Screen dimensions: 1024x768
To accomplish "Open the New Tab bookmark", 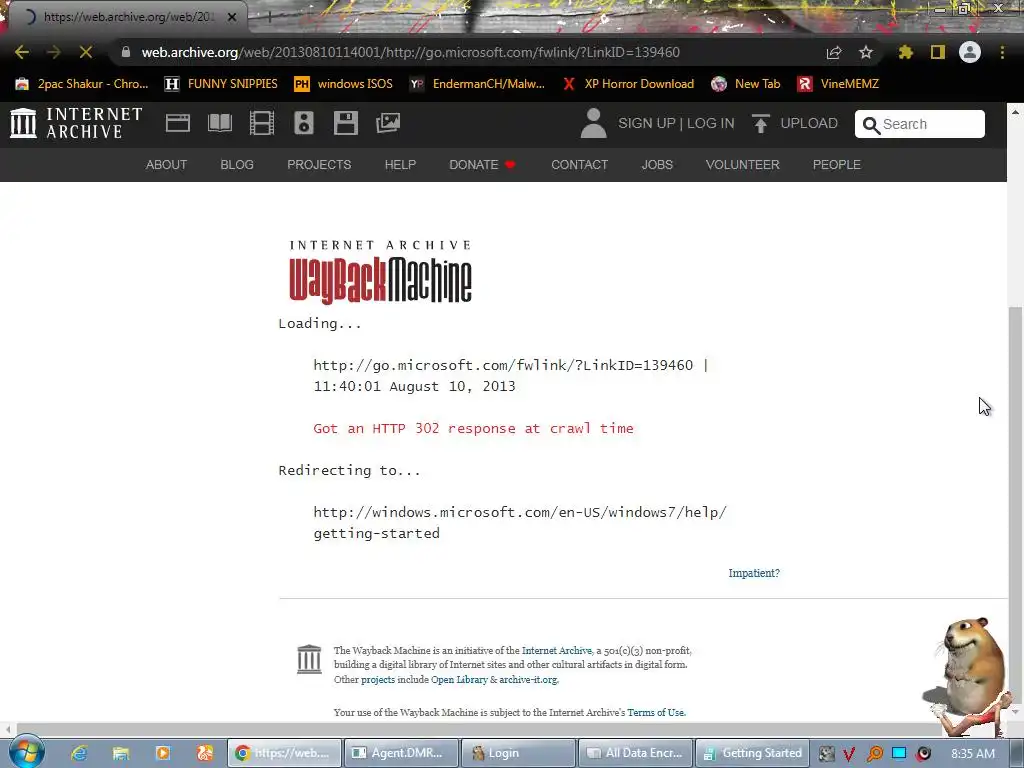I will click(746, 84).
